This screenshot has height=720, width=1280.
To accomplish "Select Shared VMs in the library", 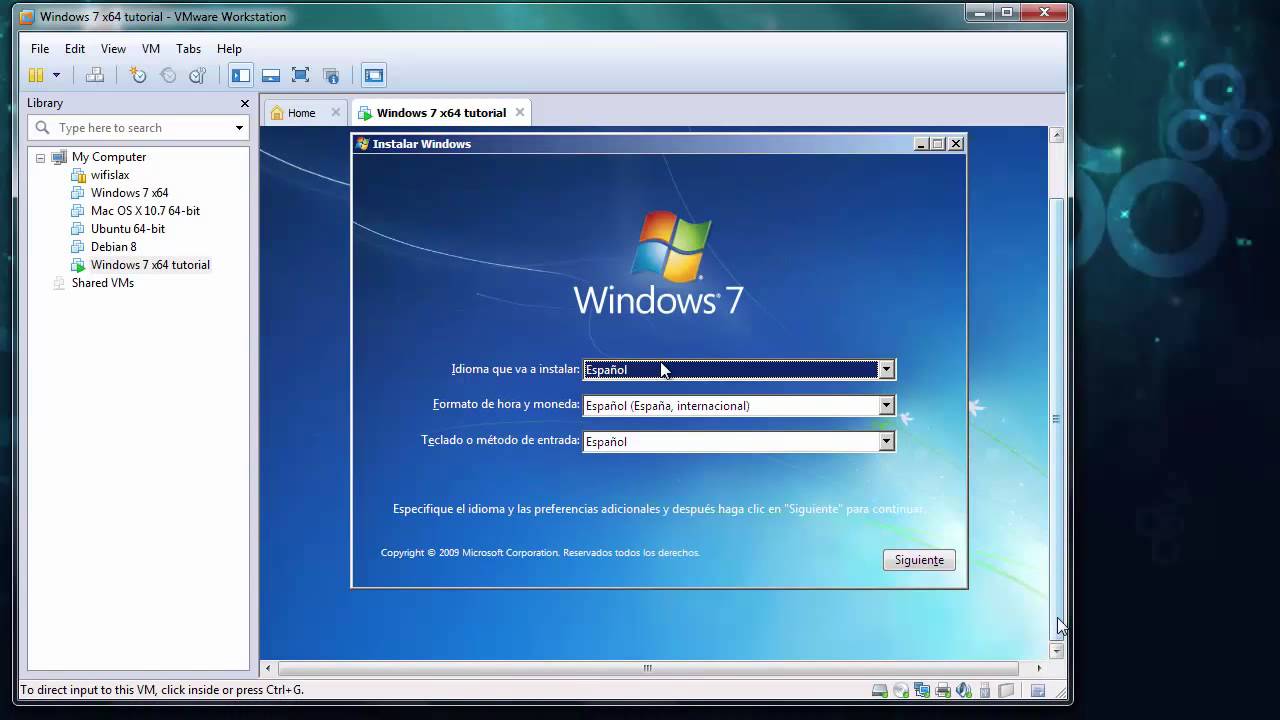I will coord(103,283).
